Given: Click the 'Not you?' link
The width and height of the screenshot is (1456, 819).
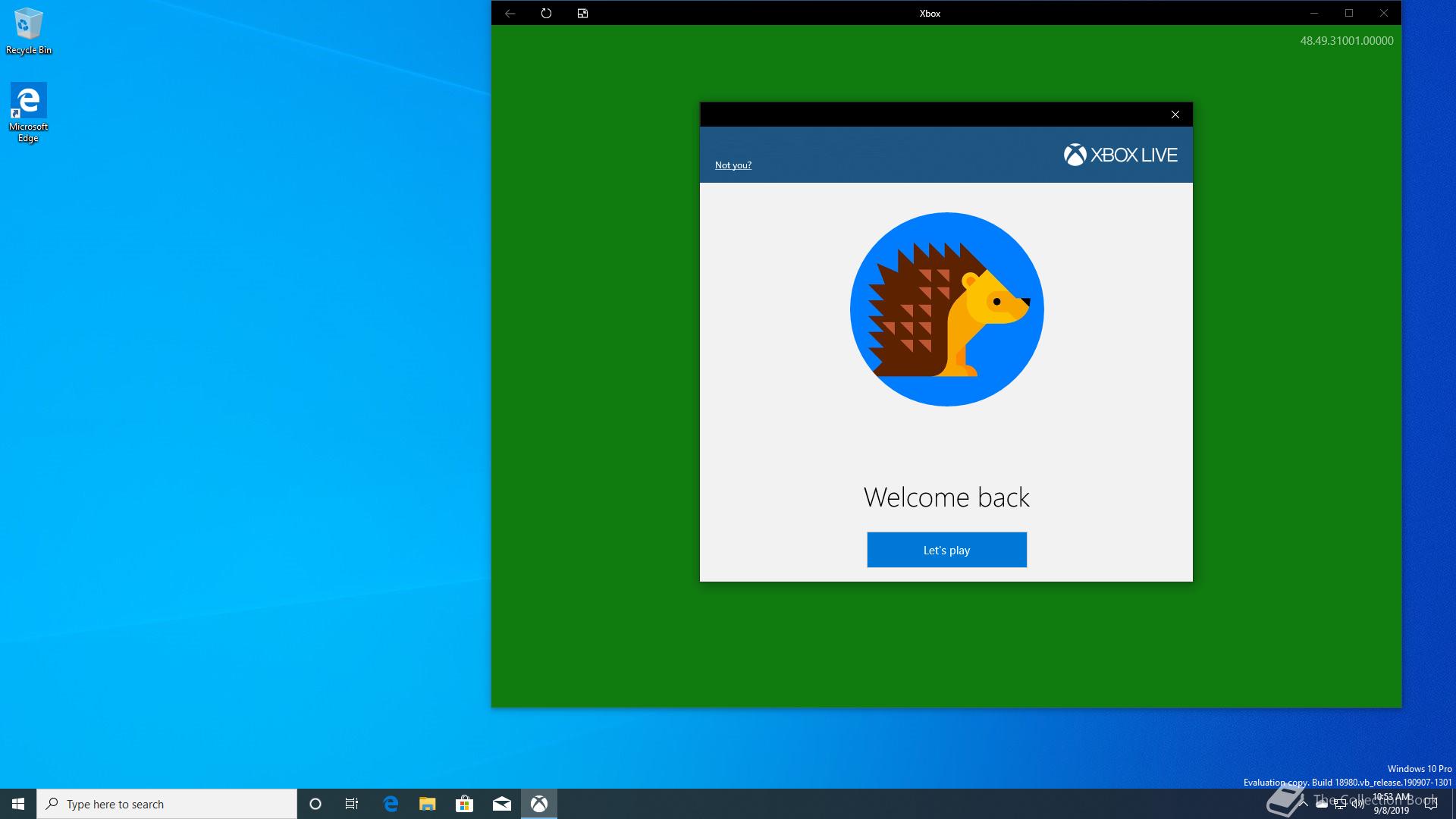Looking at the screenshot, I should (733, 165).
